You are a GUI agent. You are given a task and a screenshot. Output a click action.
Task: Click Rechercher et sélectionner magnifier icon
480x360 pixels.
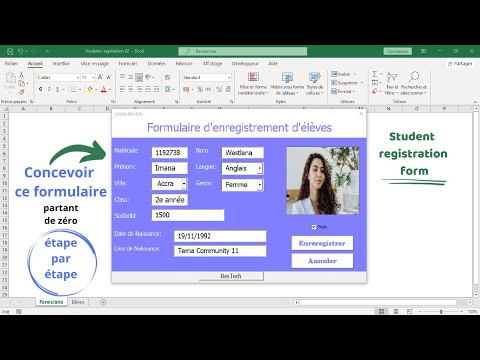tap(414, 77)
